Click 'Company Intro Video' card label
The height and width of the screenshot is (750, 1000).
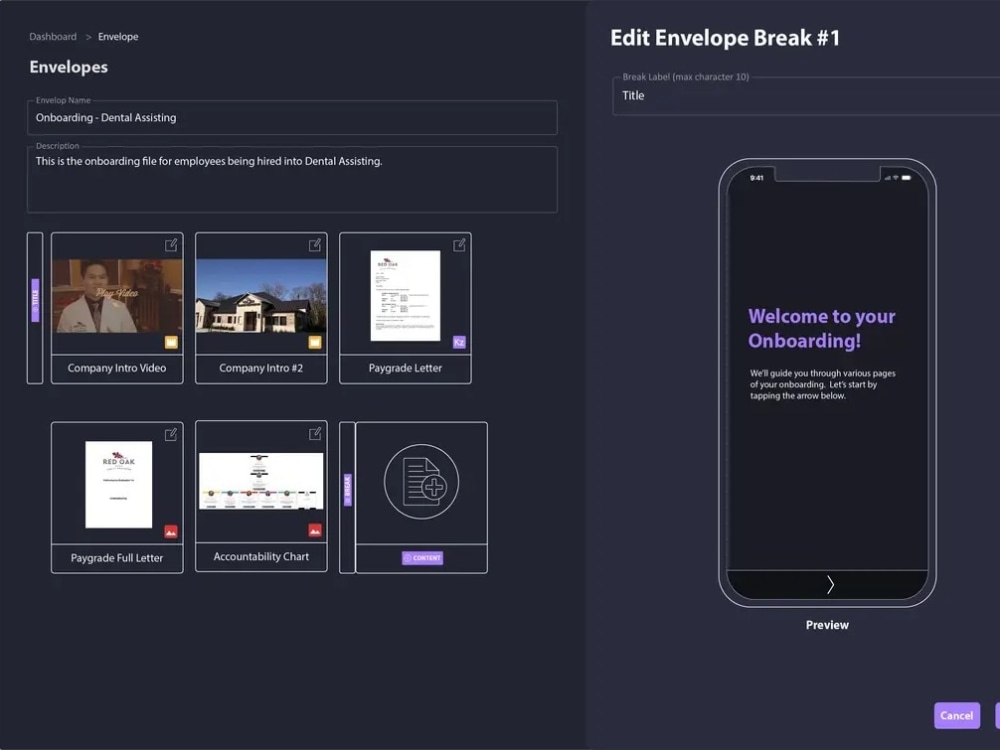[117, 368]
